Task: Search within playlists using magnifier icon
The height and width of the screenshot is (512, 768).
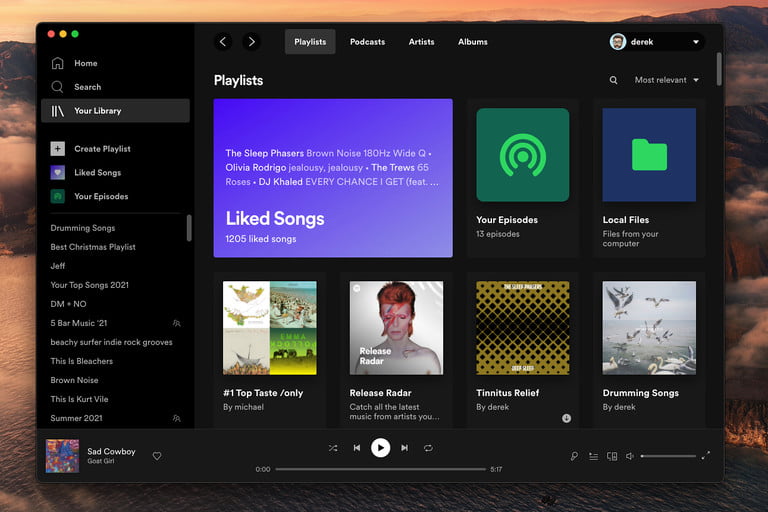Action: tap(613, 80)
